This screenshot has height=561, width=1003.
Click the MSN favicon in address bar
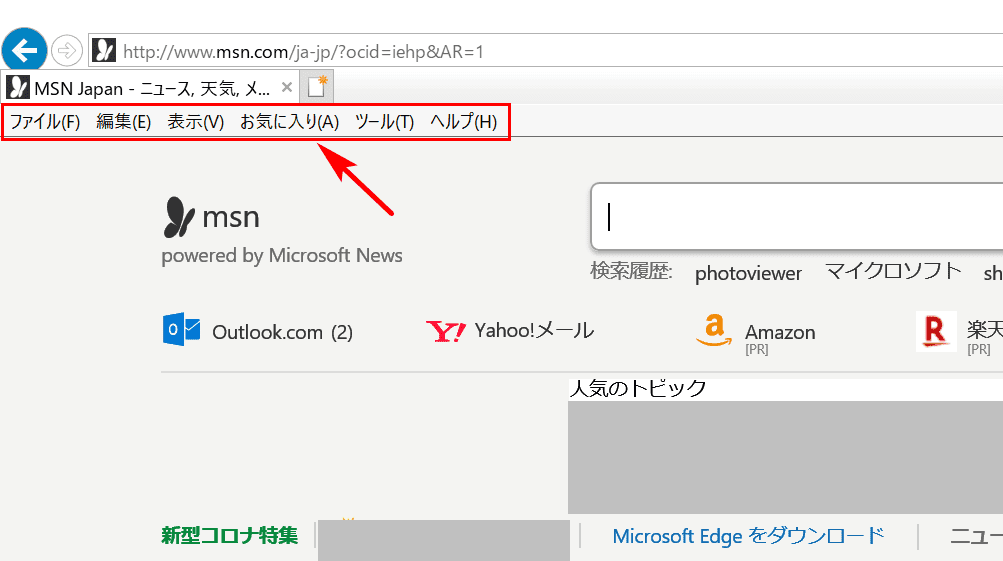coord(104,50)
